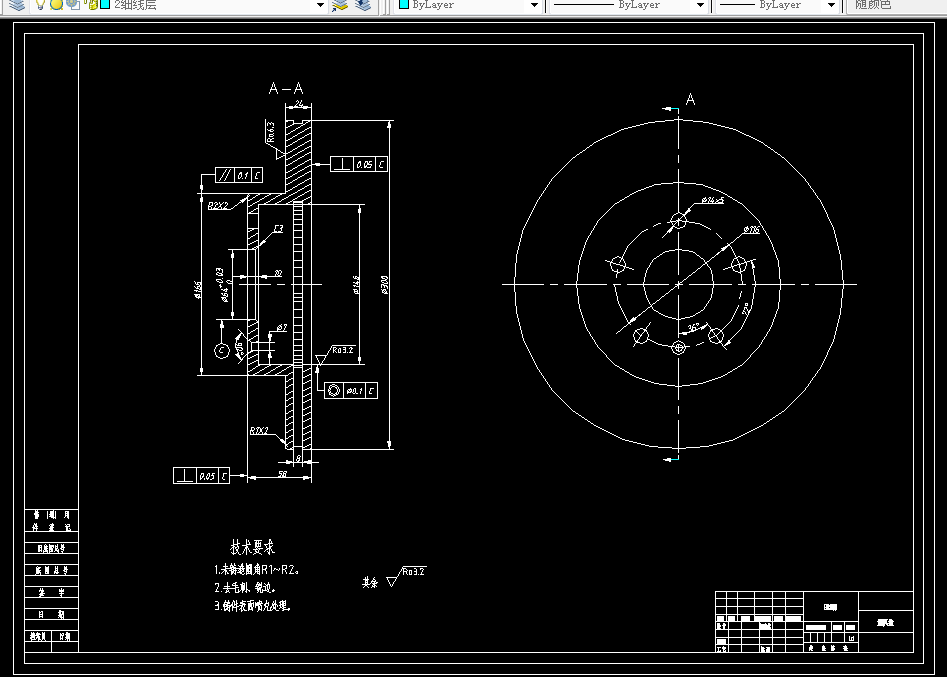Click the cyan ByLayer color swatch
The width and height of the screenshot is (947, 677).
(x=404, y=5)
